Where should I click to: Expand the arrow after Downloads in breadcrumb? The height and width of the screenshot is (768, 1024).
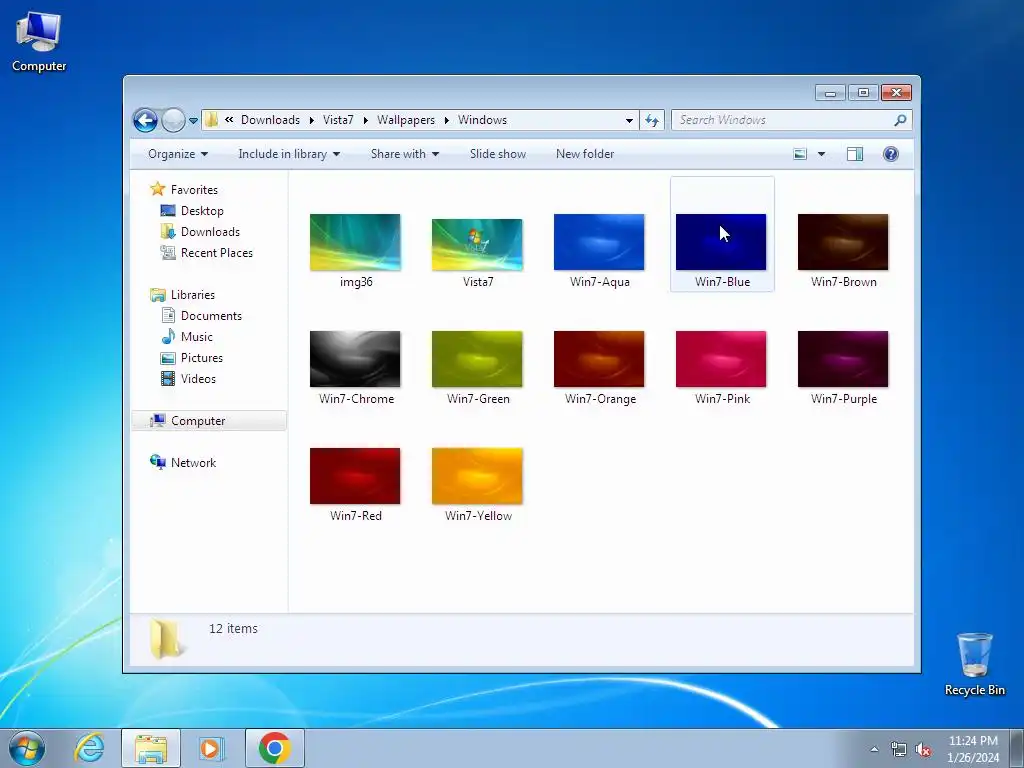tap(312, 120)
